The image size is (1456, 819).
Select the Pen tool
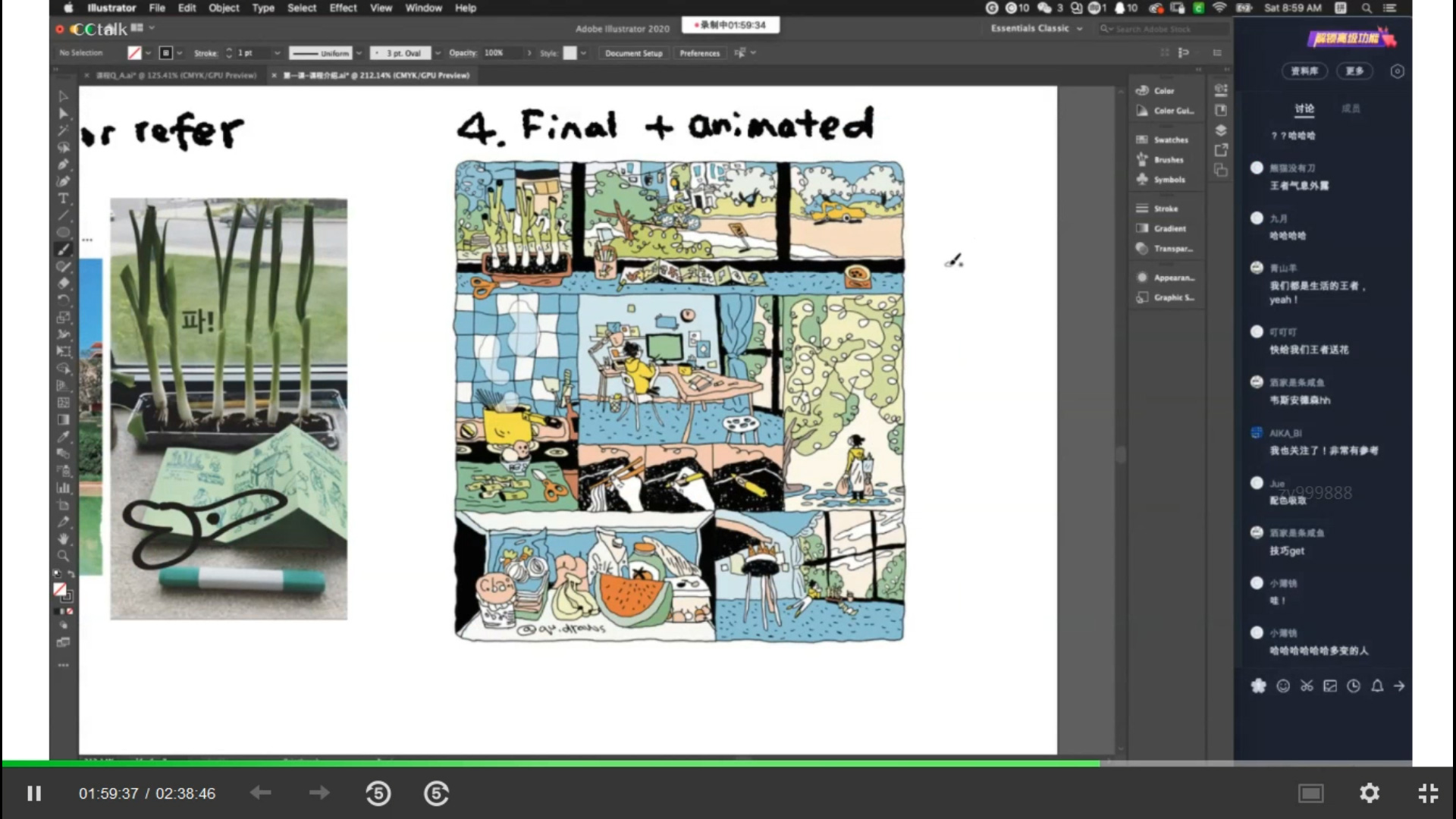tap(64, 165)
